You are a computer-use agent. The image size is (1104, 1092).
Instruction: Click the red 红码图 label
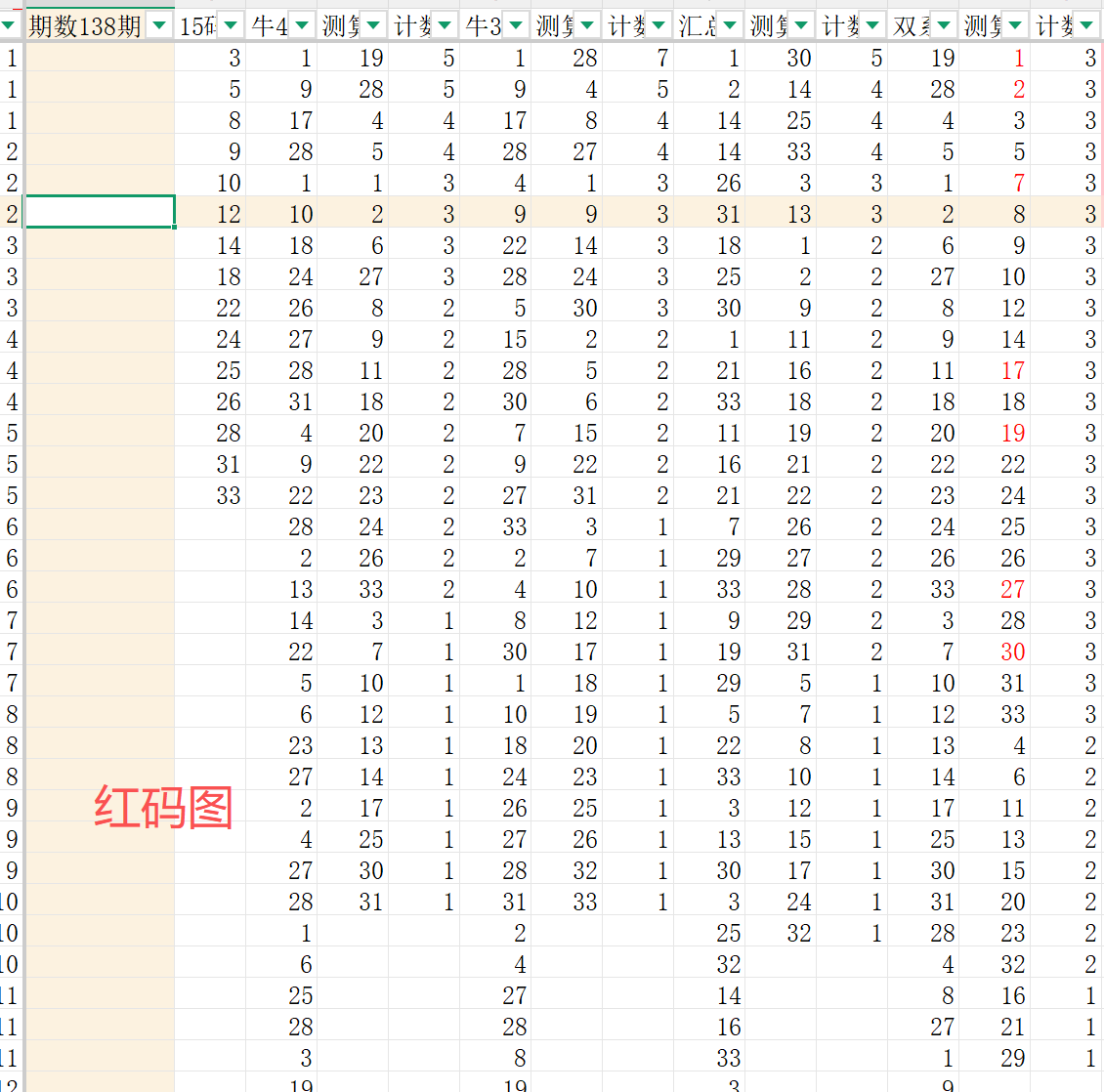click(163, 807)
